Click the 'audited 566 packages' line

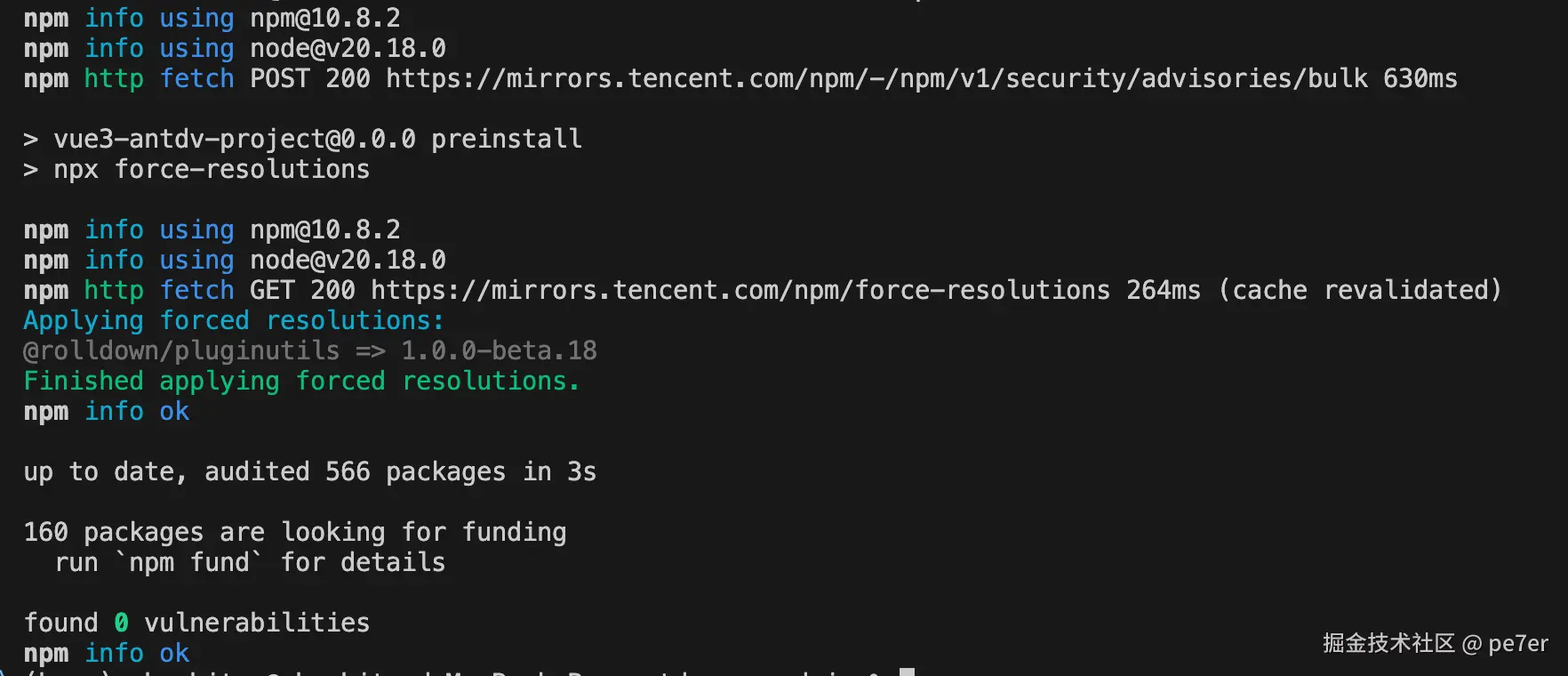[x=309, y=471]
